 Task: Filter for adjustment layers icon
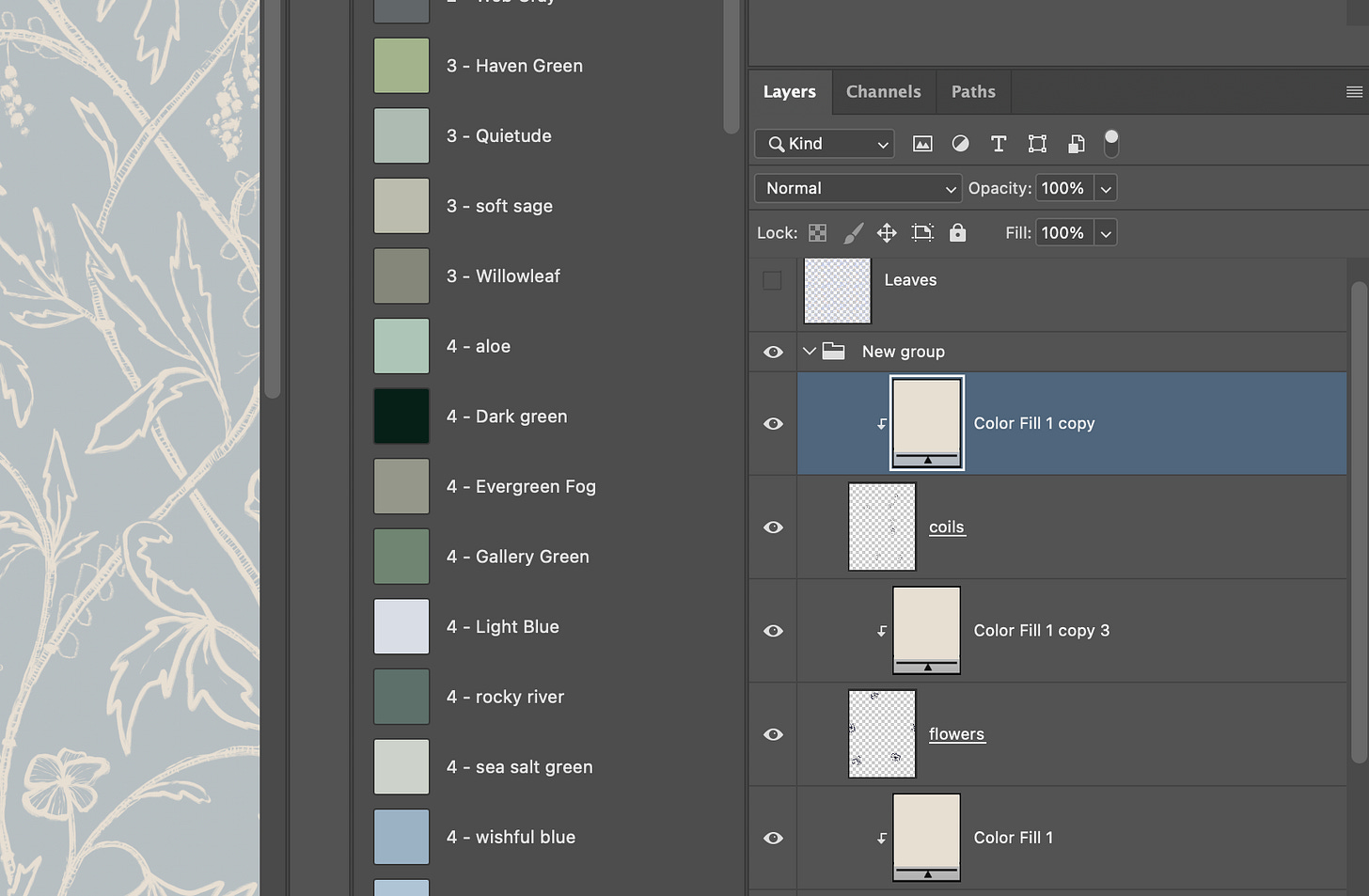click(960, 144)
